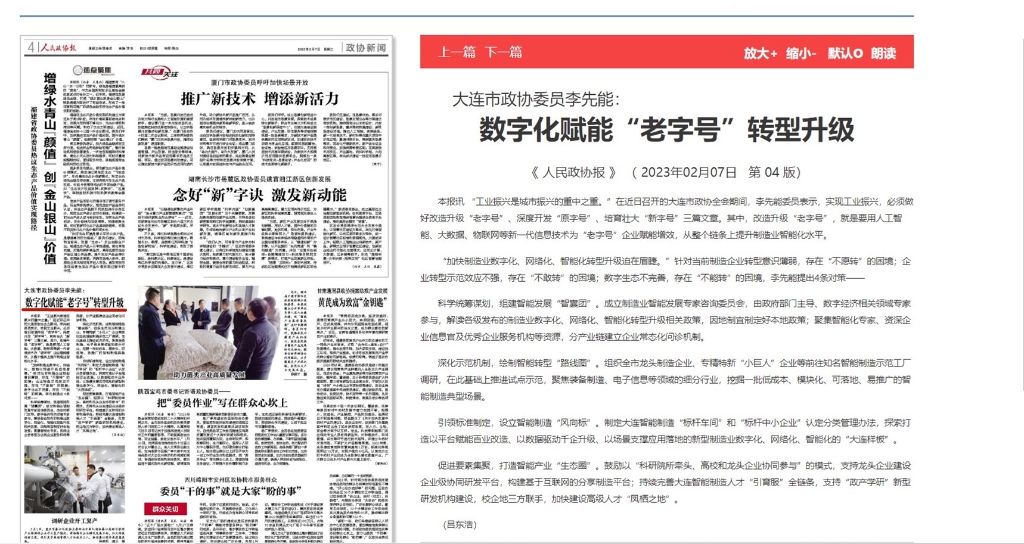Shrink text with 缩小- button
The height and width of the screenshot is (544, 1024).
pyautogui.click(x=802, y=52)
